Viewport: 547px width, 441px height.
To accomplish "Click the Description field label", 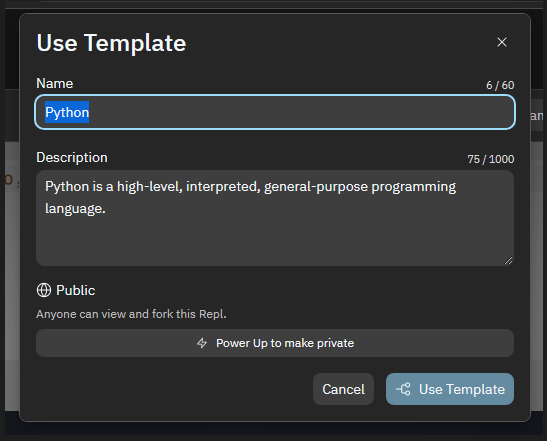I will (72, 157).
